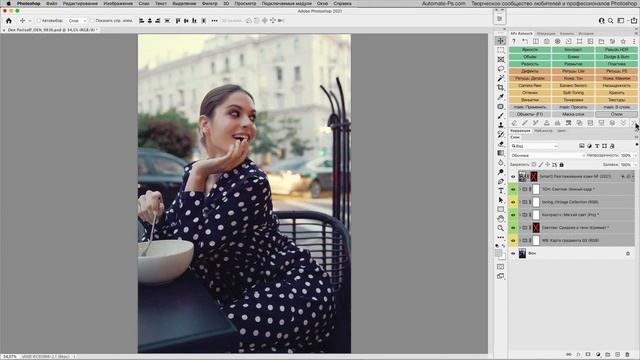Toggle the Auto-Select checkbox
The height and width of the screenshot is (360, 640).
click(39, 20)
